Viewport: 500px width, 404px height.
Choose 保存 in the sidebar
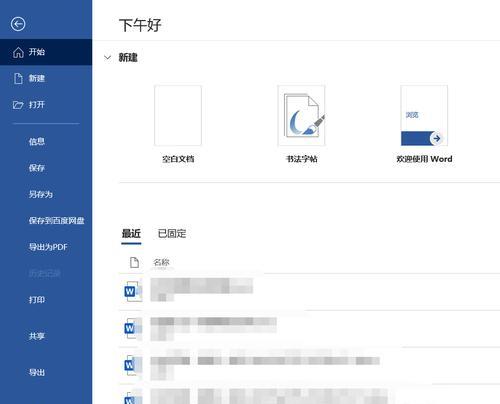tap(37, 168)
